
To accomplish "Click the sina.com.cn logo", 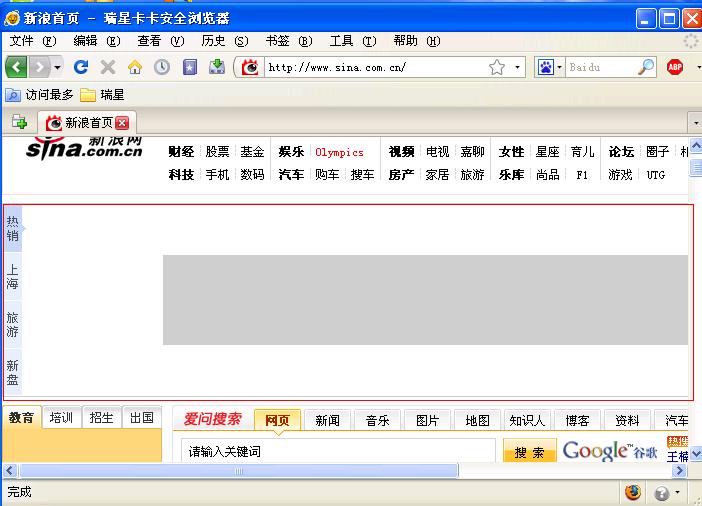I will 84,147.
